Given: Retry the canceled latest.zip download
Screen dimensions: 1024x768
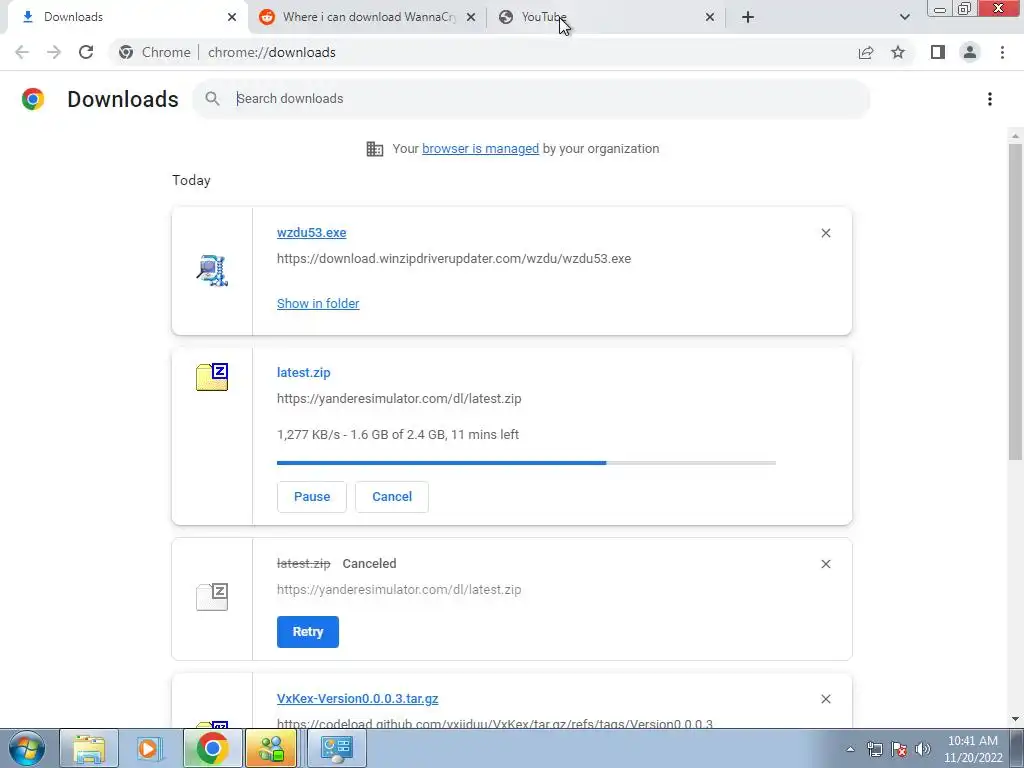Looking at the screenshot, I should (x=308, y=632).
